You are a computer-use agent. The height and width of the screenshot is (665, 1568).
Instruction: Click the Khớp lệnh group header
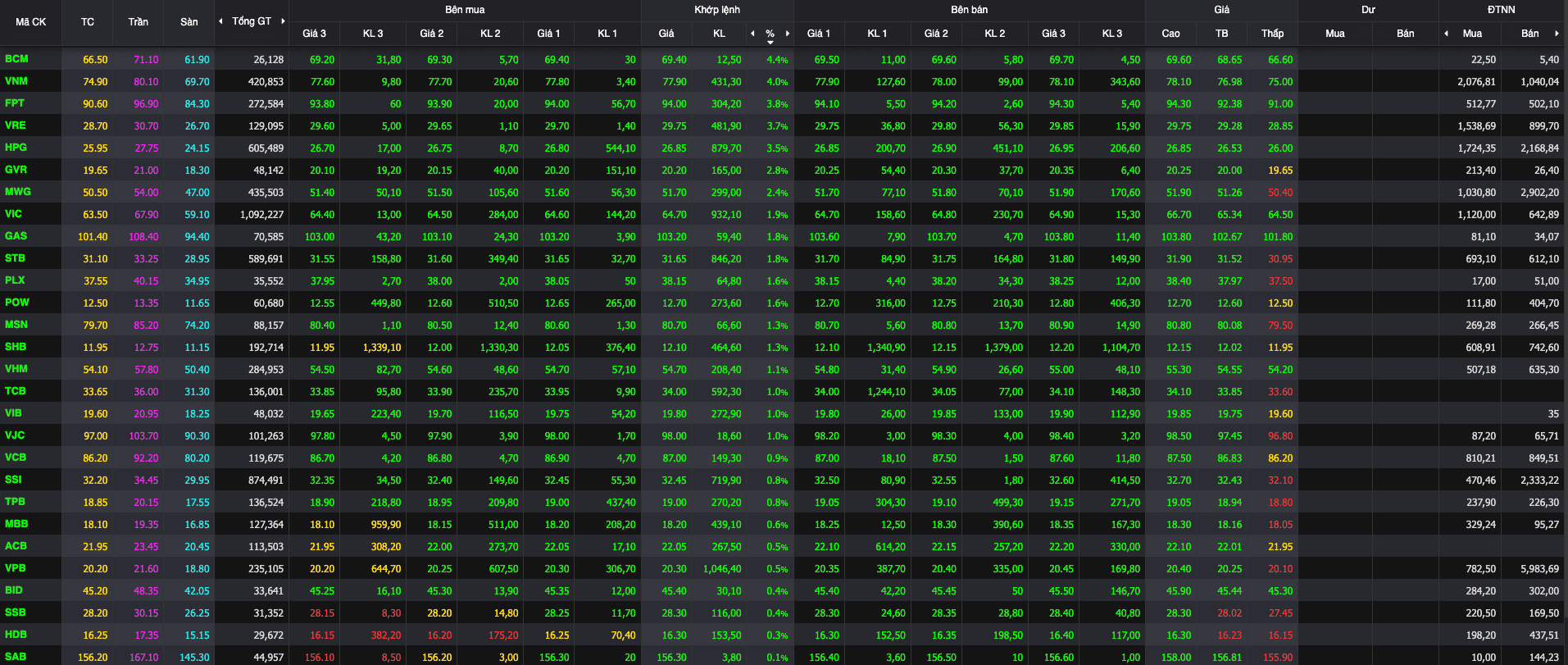pos(717,10)
